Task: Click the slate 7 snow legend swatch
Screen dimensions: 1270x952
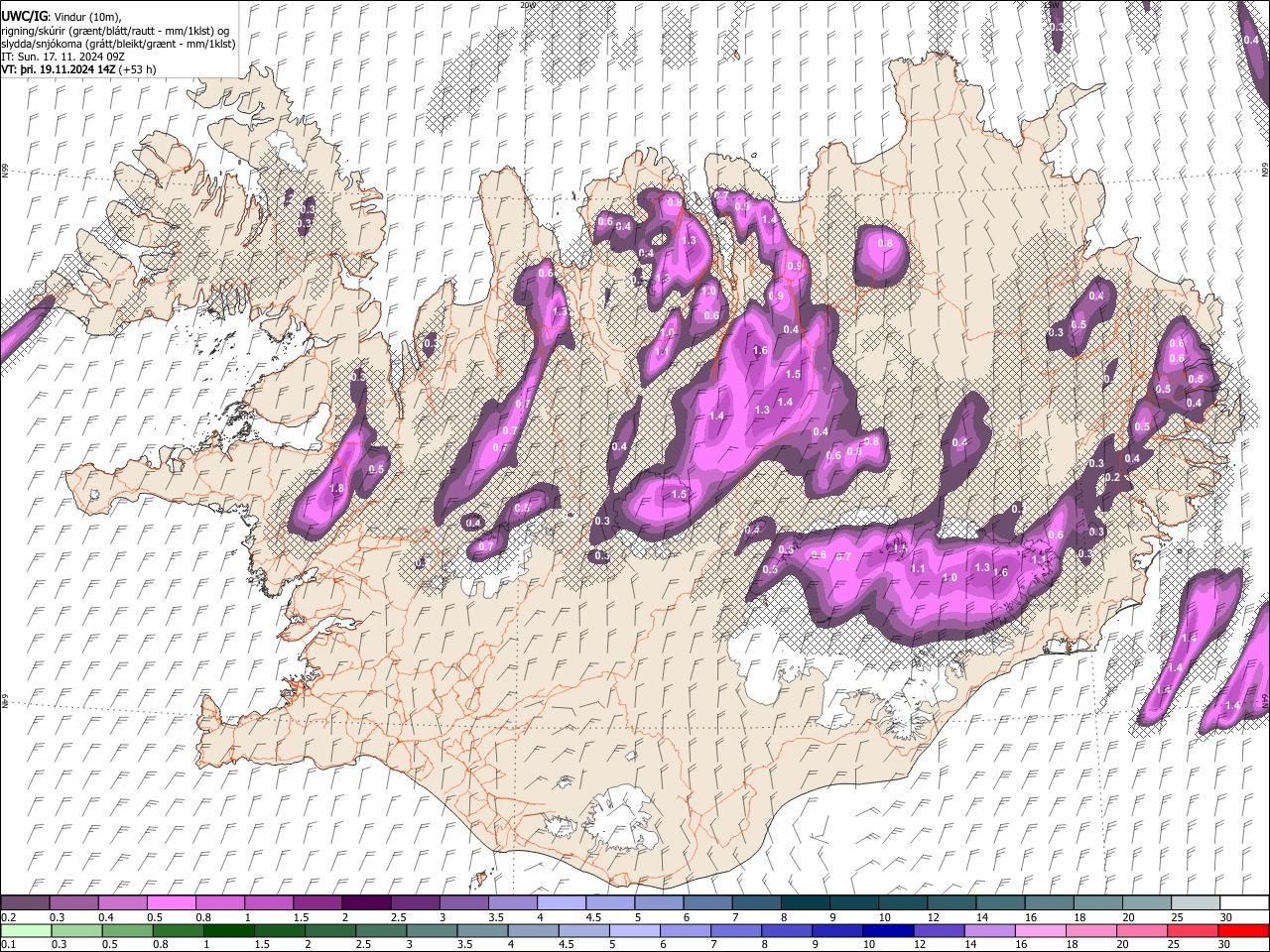Action: coord(756,902)
